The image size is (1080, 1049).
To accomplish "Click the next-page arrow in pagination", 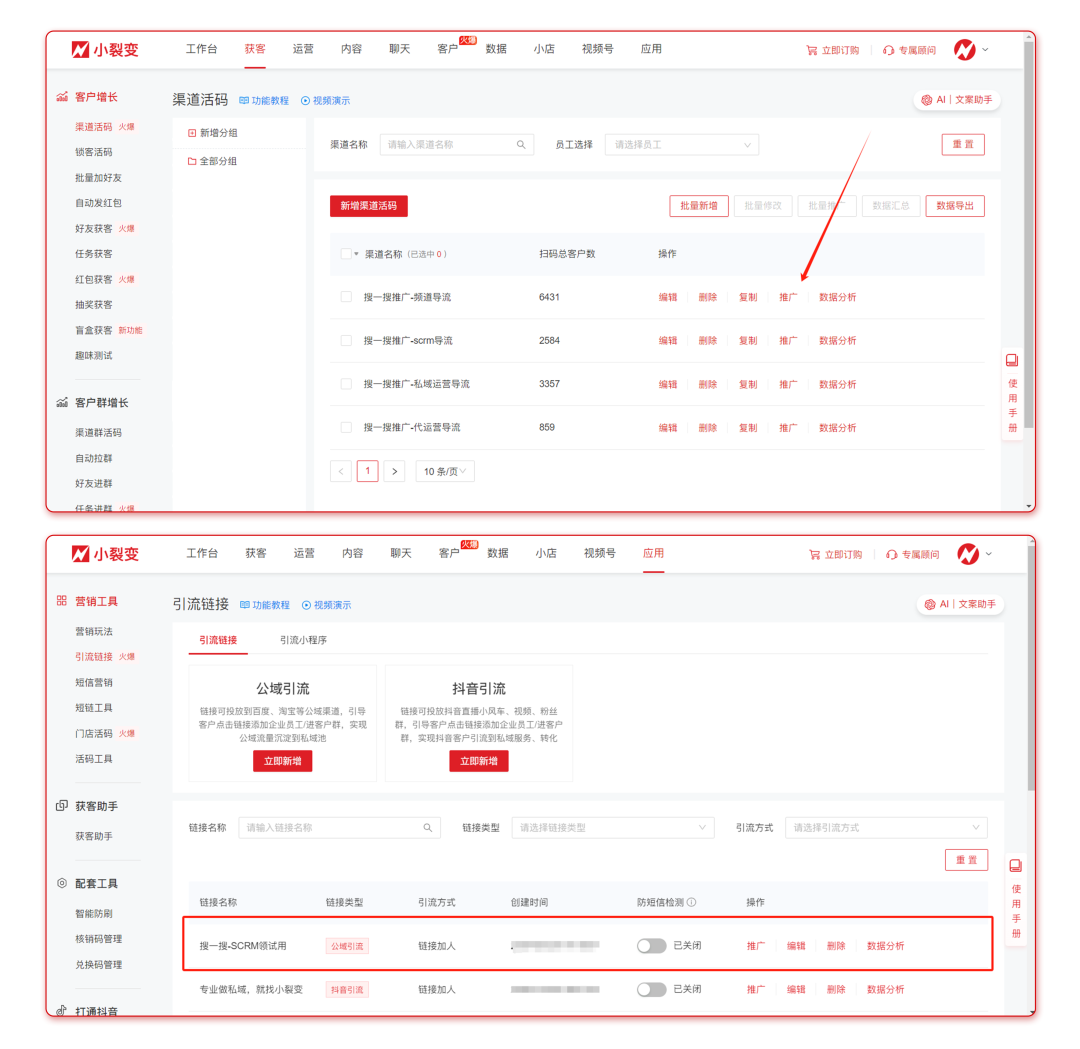I will coord(395,471).
